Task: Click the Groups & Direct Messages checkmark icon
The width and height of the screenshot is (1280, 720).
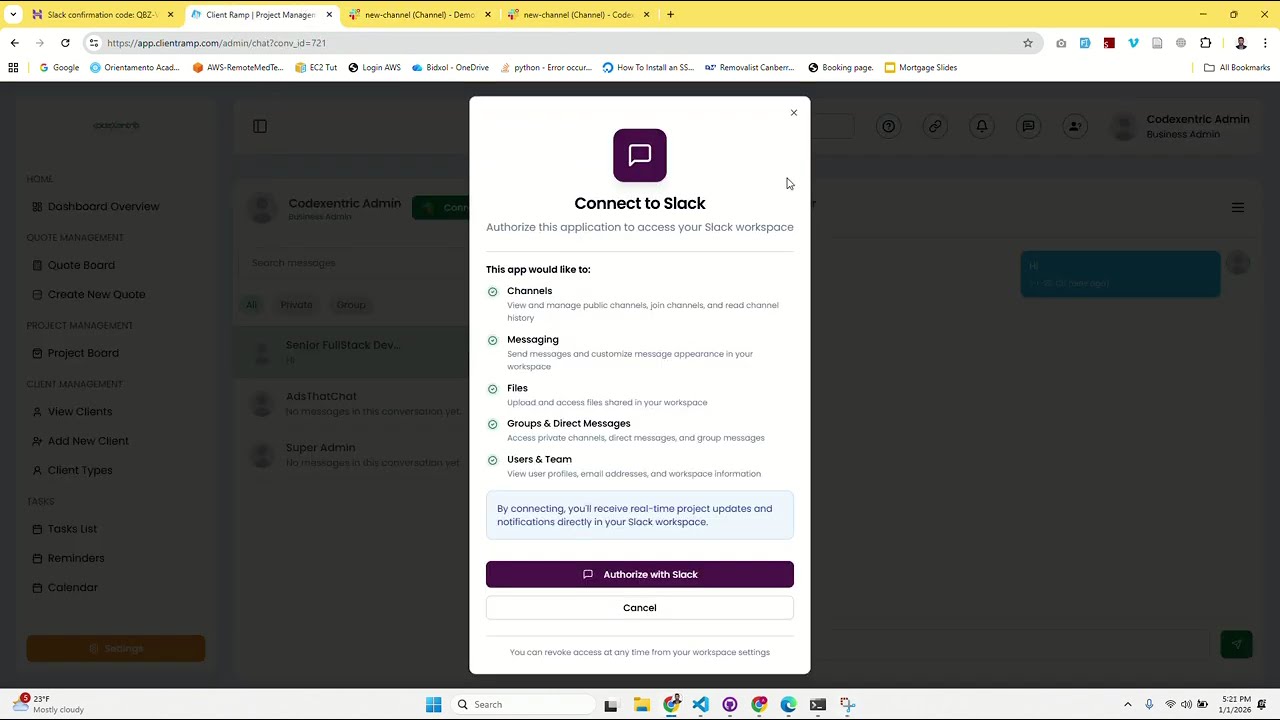Action: click(492, 425)
